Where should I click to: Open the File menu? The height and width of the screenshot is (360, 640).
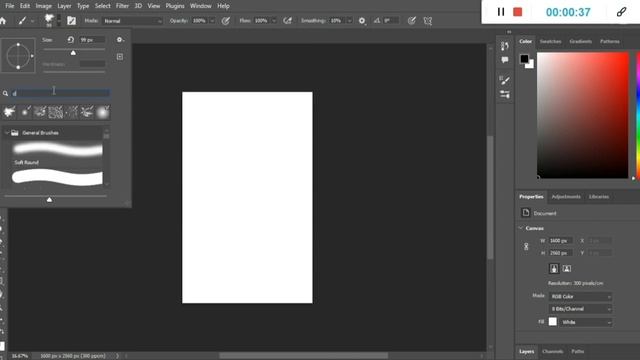click(10, 6)
